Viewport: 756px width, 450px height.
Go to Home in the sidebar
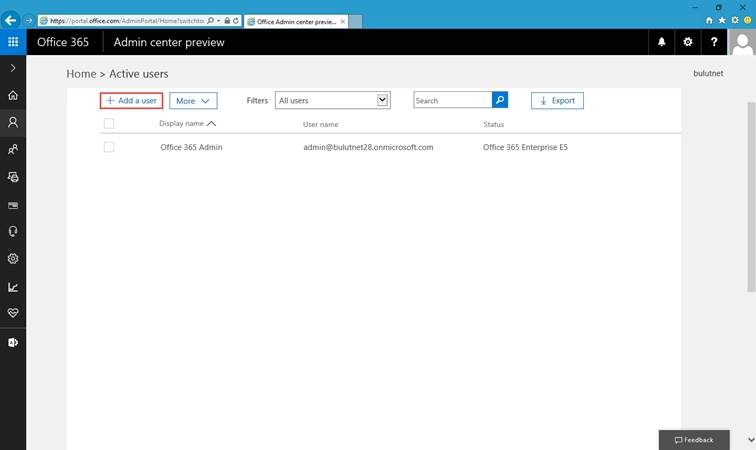coord(13,95)
